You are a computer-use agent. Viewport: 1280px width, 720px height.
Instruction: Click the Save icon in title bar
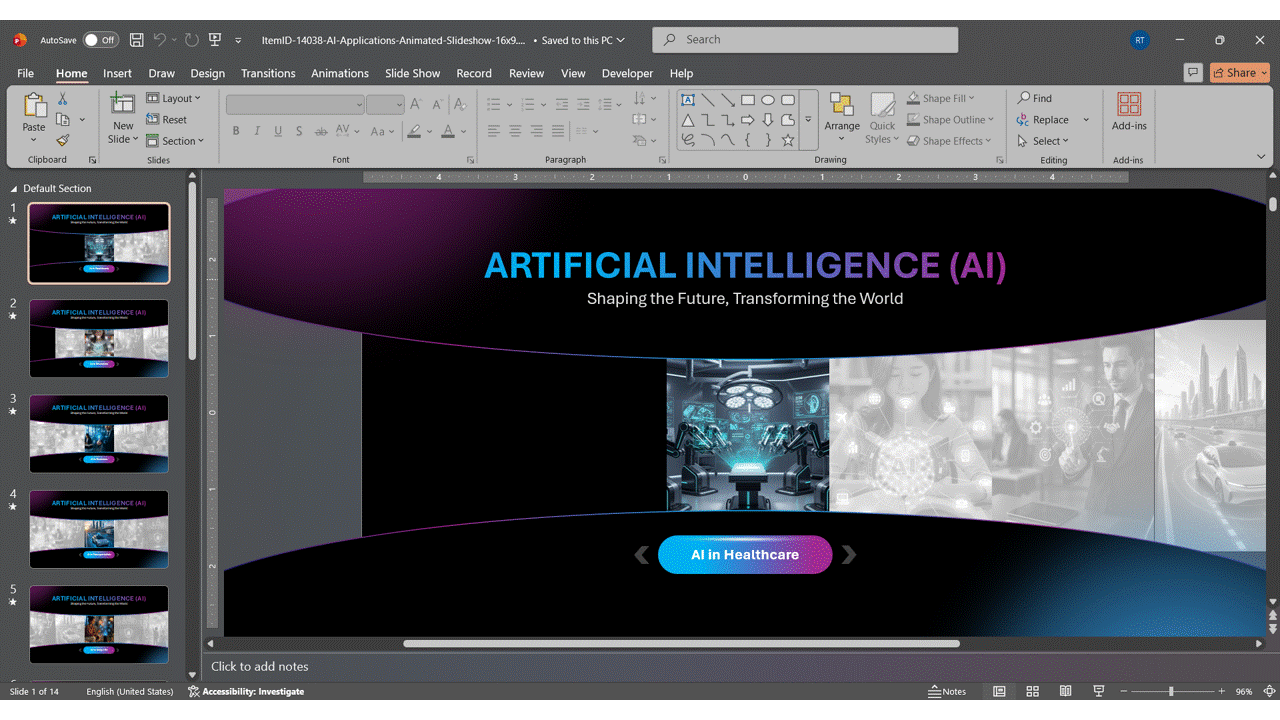137,40
